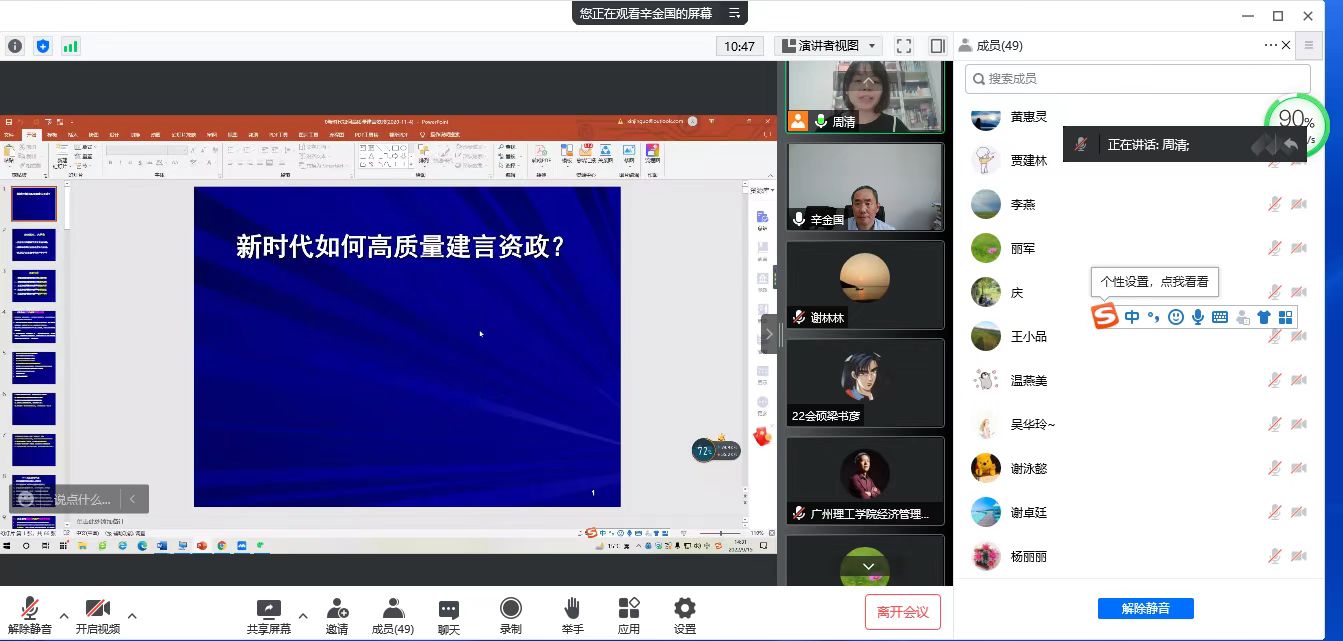Open the 应用 apps icon
1343x641 pixels.
pos(628,610)
